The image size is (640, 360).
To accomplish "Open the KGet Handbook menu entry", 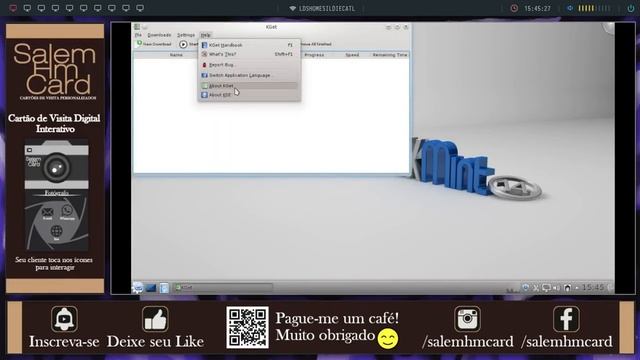I will [249, 45].
